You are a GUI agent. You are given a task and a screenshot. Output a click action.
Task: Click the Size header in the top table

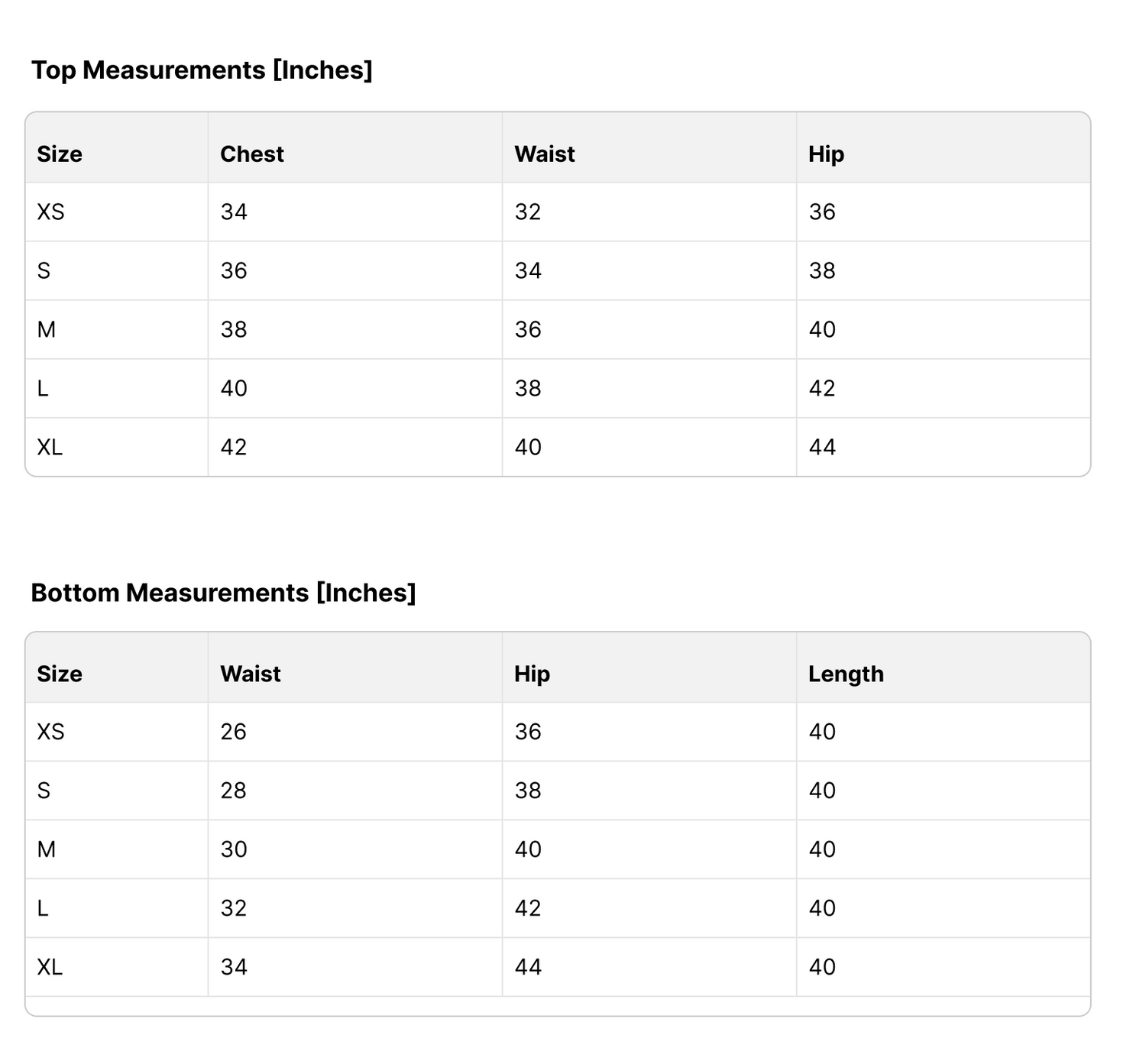click(x=60, y=154)
